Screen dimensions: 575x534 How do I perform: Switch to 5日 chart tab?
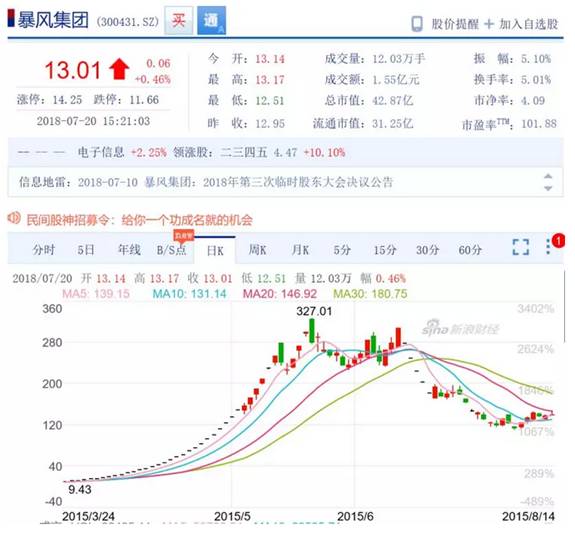click(86, 250)
